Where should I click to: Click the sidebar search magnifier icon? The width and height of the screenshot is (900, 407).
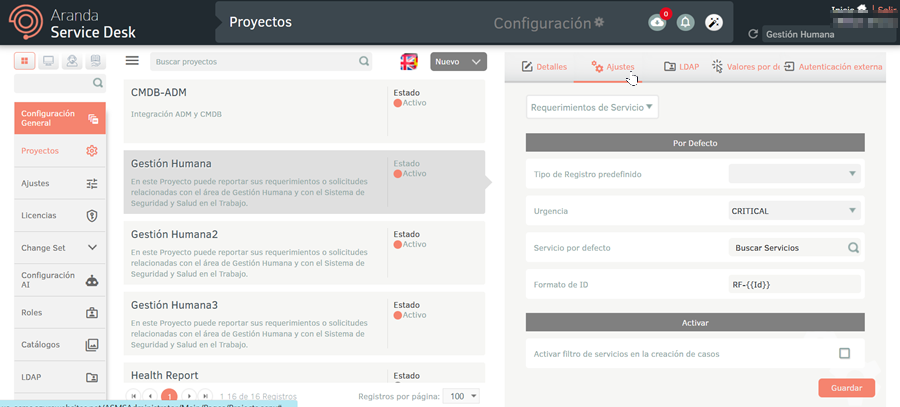tap(98, 83)
